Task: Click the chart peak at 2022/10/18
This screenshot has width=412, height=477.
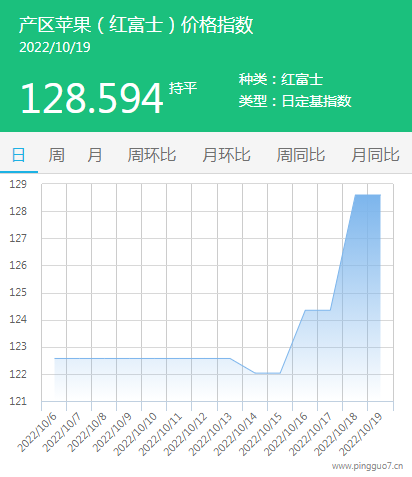Action: point(355,195)
